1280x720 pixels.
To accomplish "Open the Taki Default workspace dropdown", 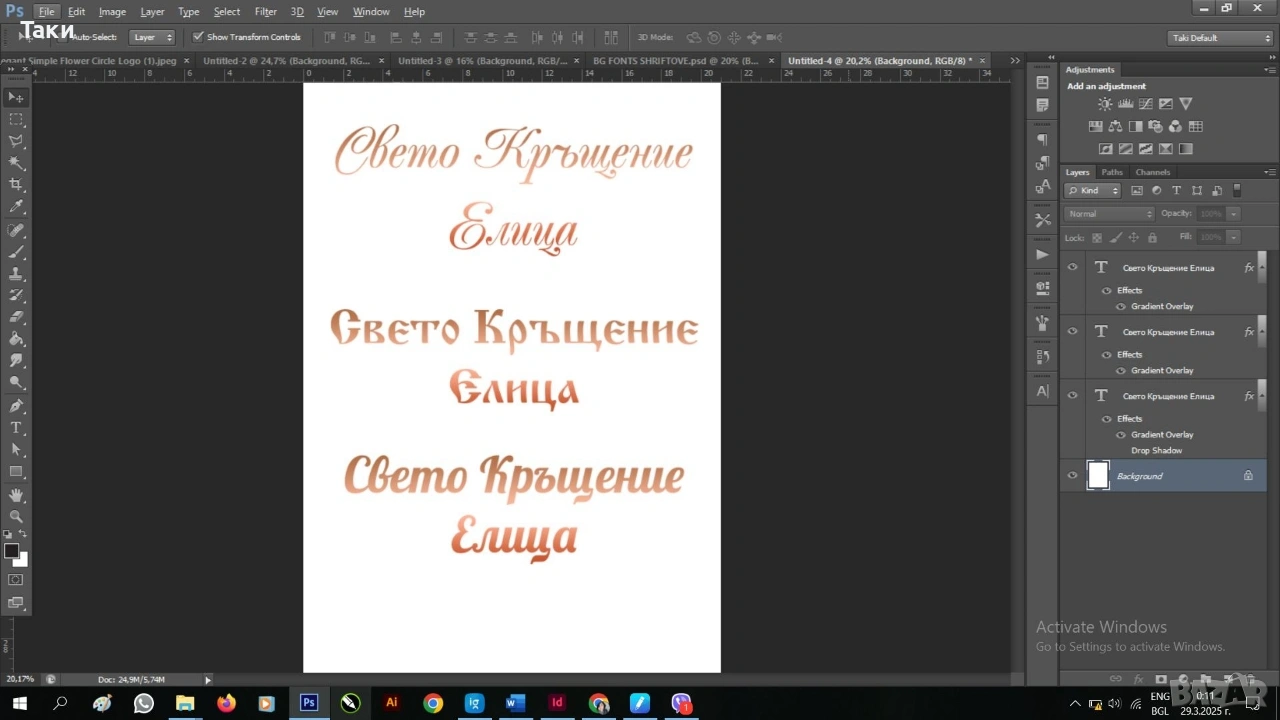I will (x=1220, y=38).
